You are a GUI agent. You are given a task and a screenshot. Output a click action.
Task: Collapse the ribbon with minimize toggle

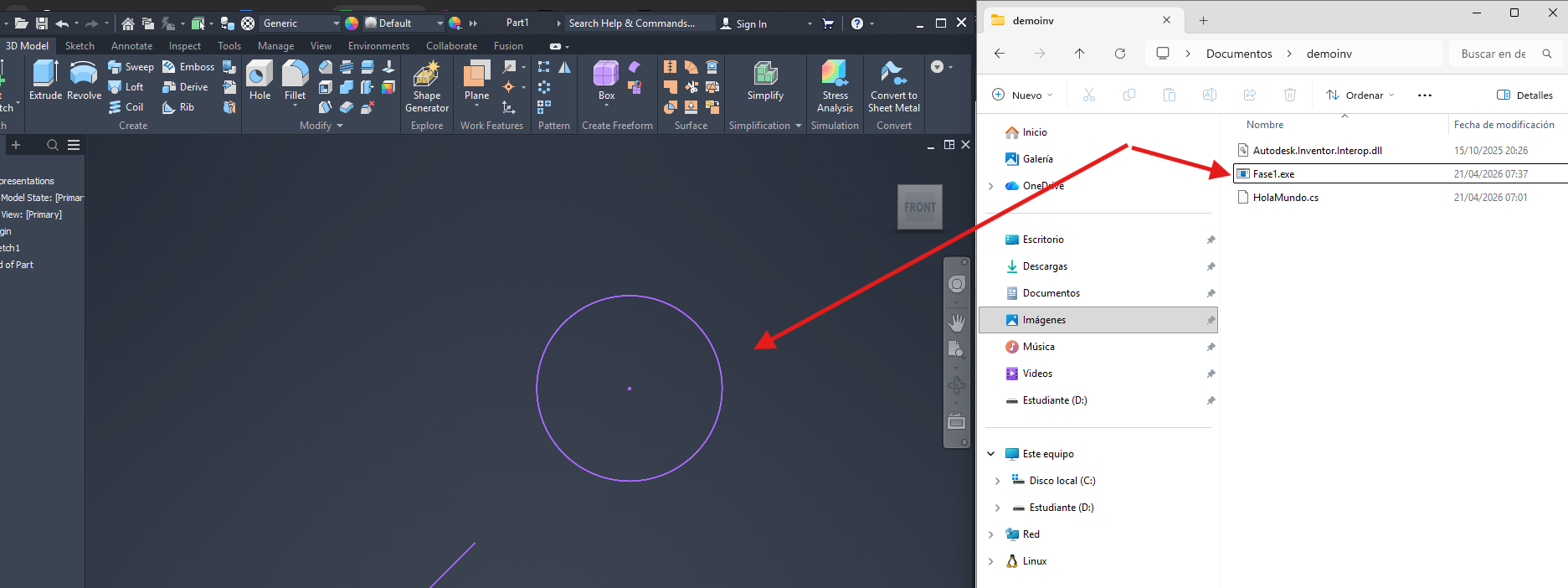[555, 46]
